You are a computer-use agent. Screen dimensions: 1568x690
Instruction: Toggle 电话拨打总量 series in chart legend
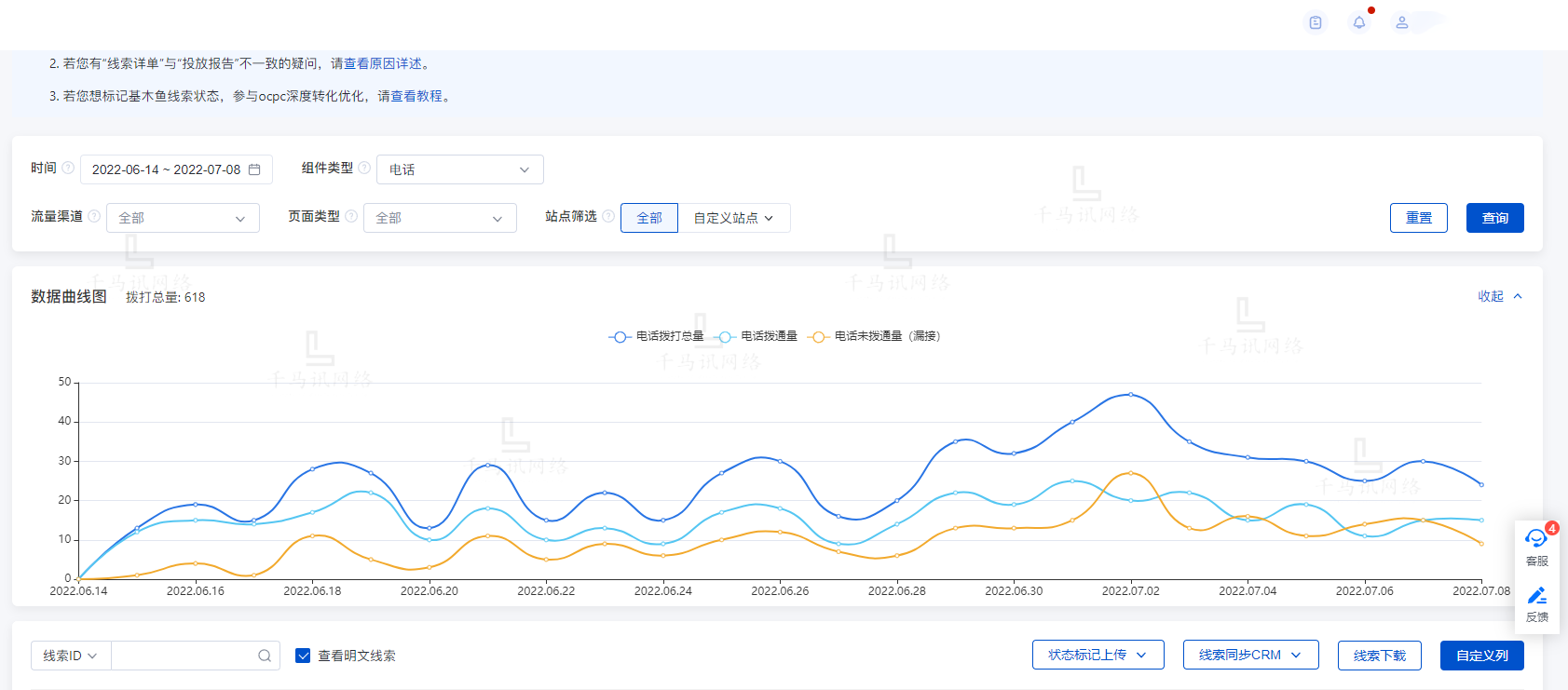pyautogui.click(x=657, y=336)
